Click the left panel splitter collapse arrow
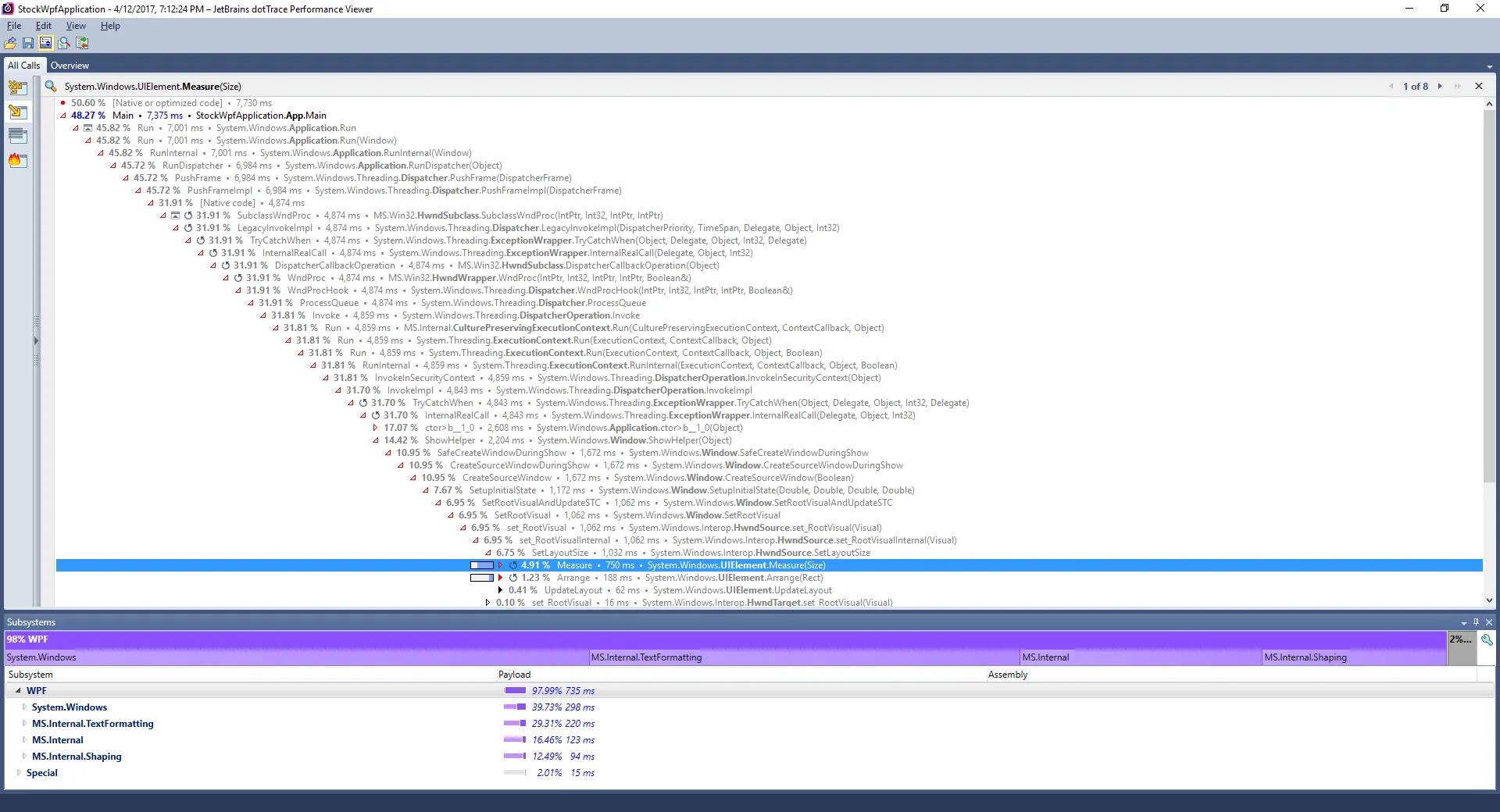1500x812 pixels. [x=36, y=340]
